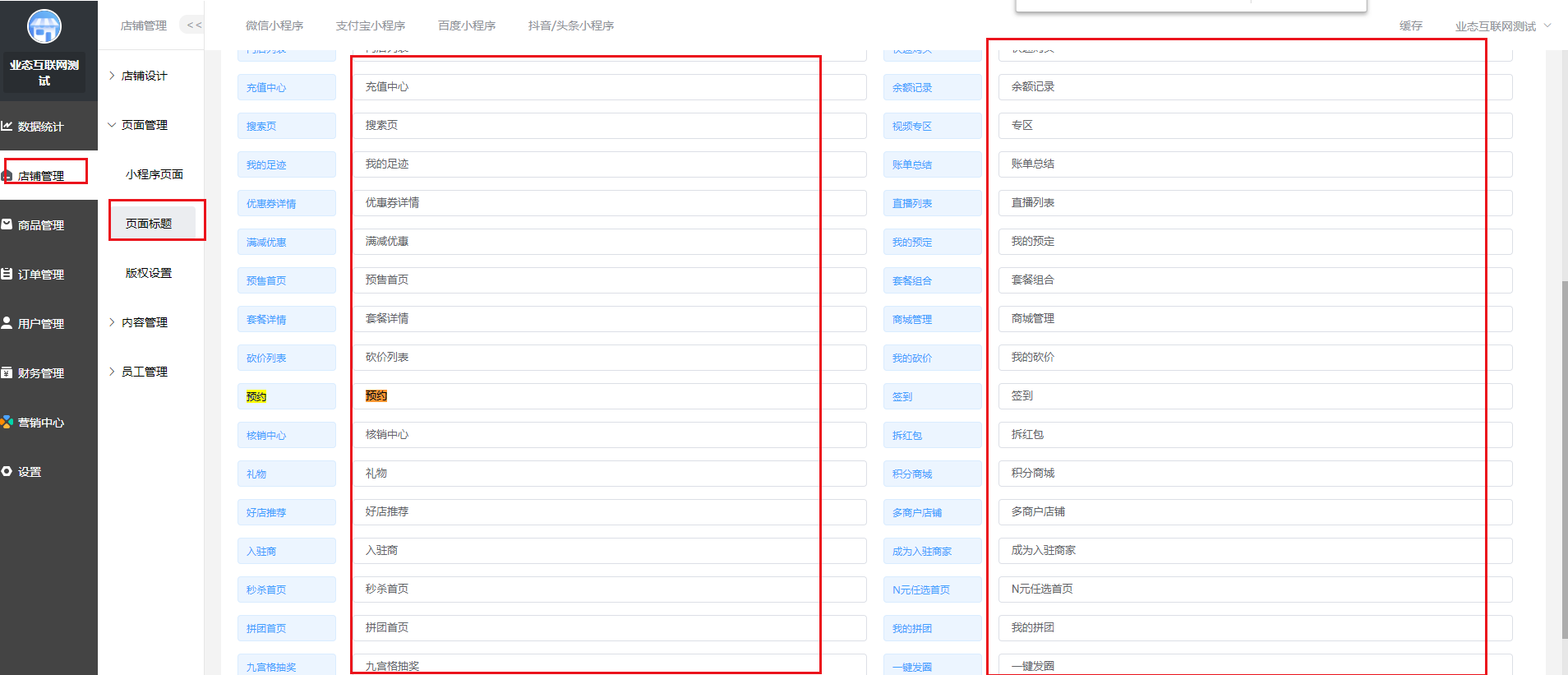The height and width of the screenshot is (675, 1568).
Task: Click the 积分商城 title input
Action: 1256,474
